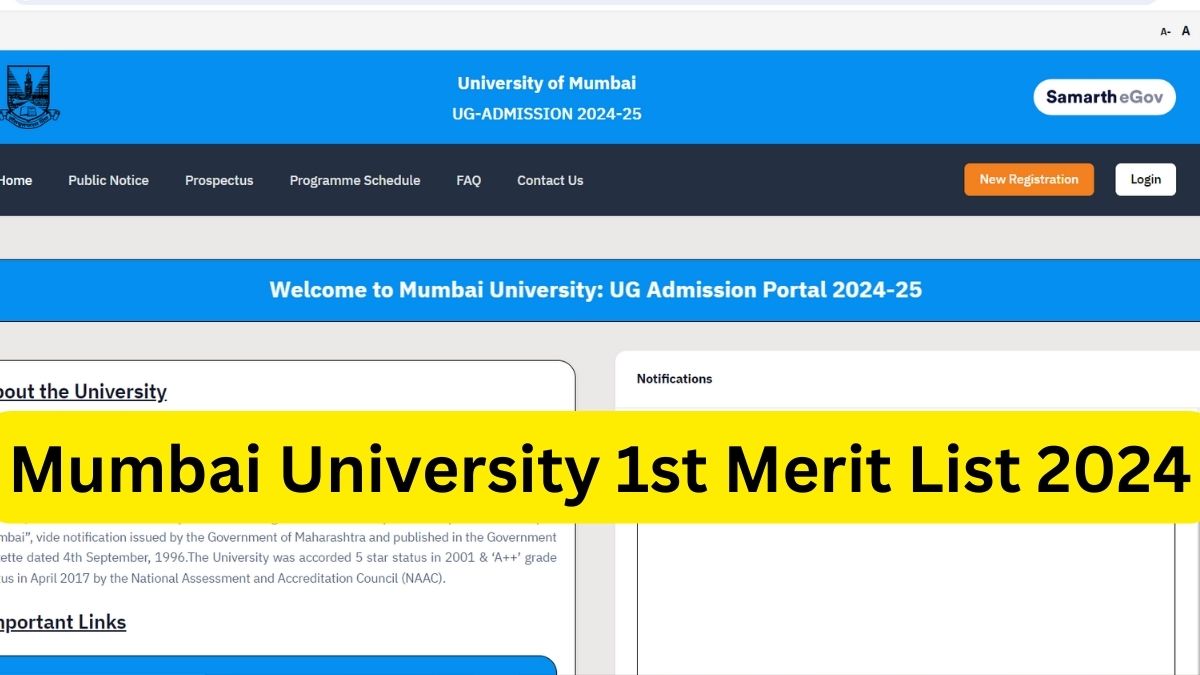The image size is (1200, 675).
Task: Click the University of Mumbai crest logo
Action: click(29, 96)
